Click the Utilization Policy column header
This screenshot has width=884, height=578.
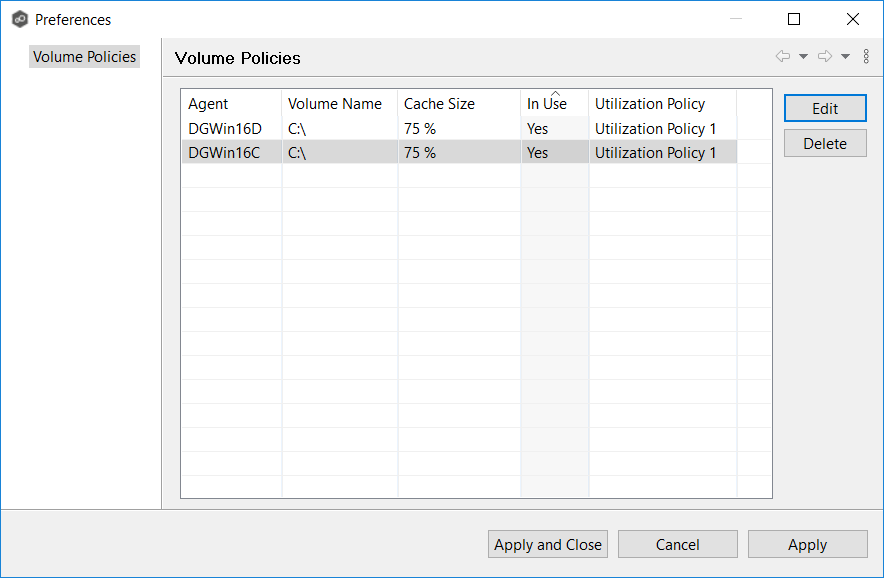click(661, 104)
